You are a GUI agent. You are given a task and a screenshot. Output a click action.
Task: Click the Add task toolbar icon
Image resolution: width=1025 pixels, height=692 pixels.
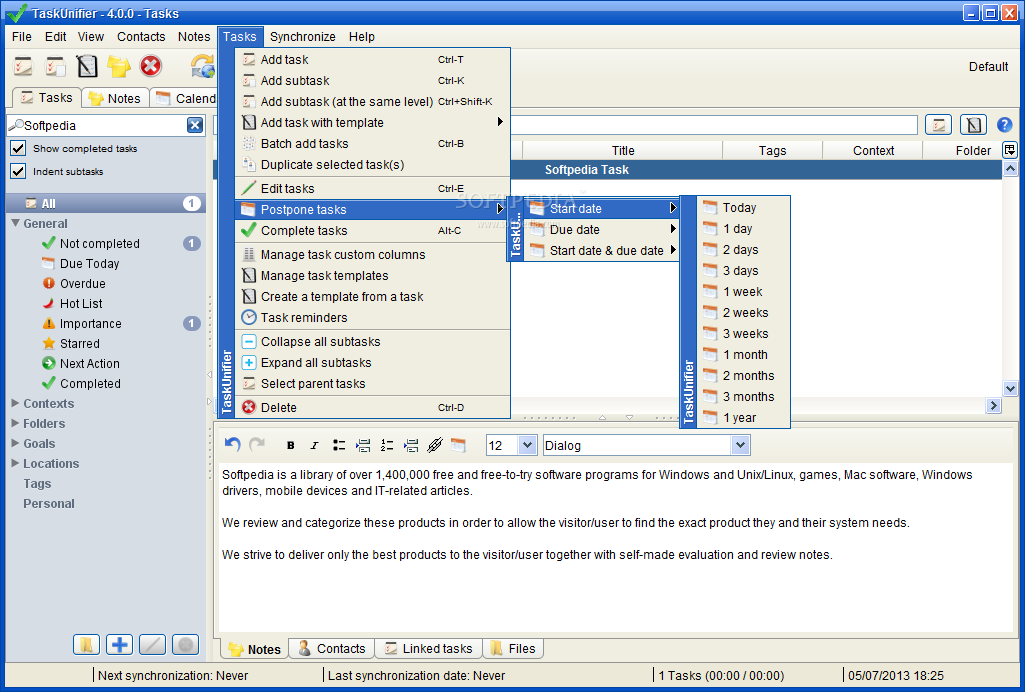[23, 66]
